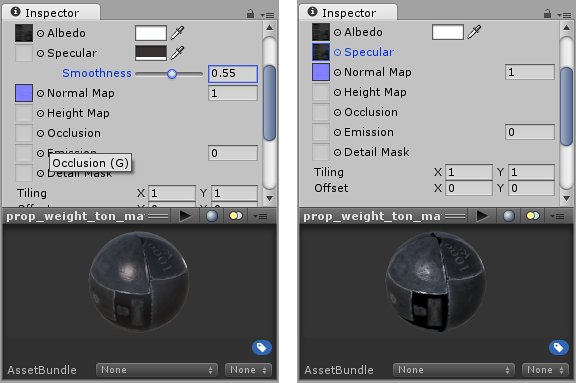
Task: Play right material preview animation
Action: click(482, 216)
